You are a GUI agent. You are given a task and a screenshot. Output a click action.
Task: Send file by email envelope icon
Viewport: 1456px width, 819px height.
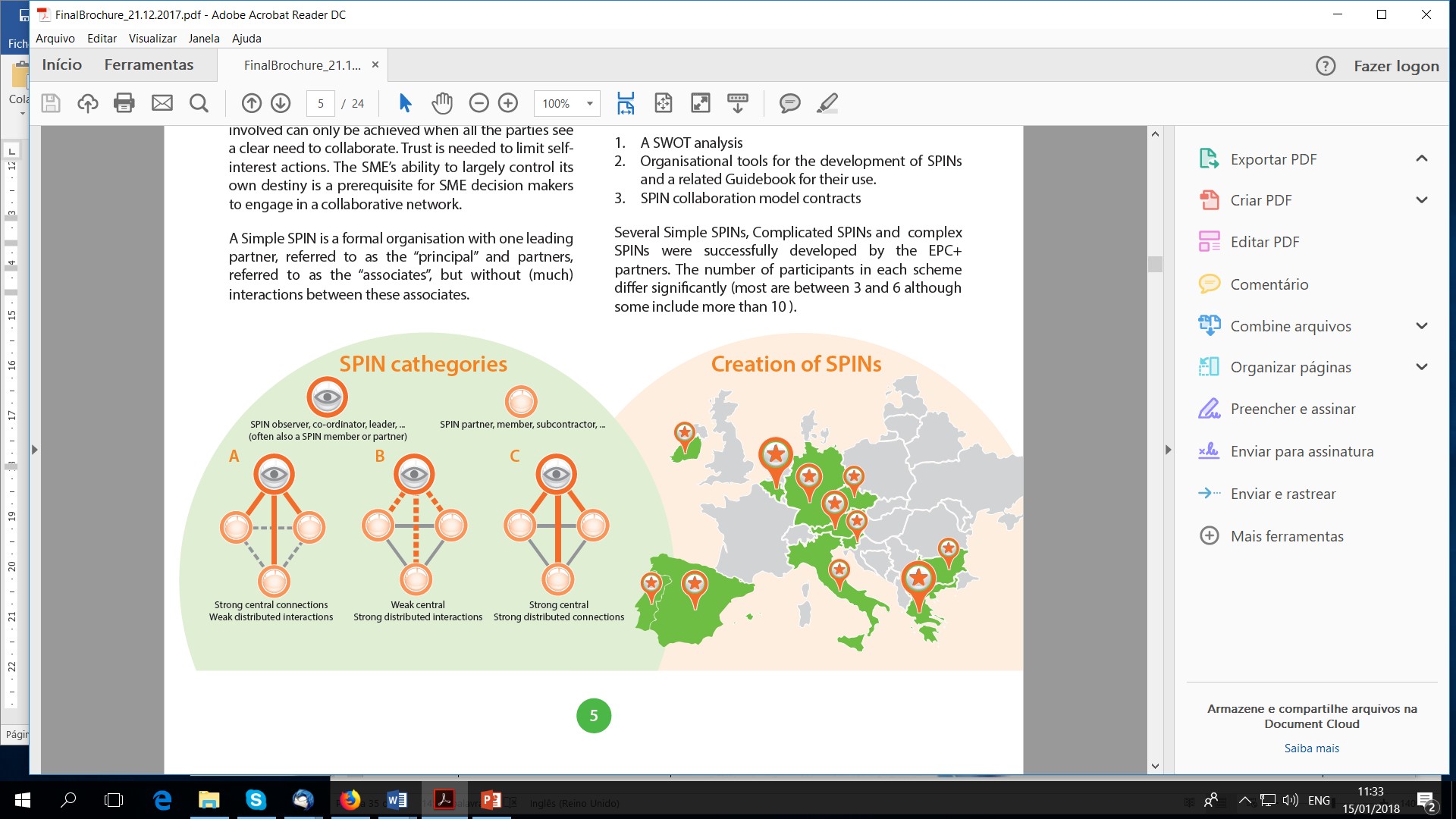(x=162, y=103)
